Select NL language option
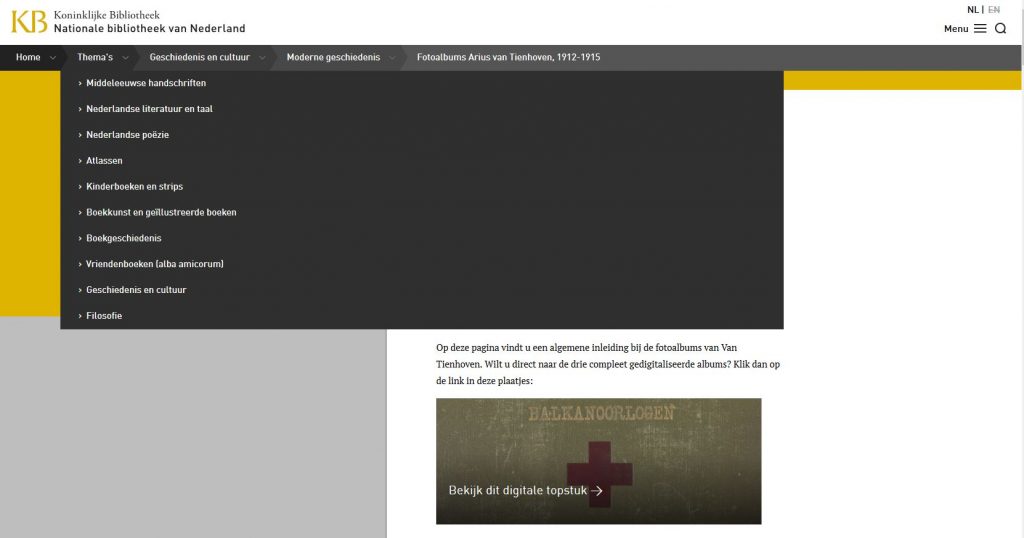 (972, 10)
